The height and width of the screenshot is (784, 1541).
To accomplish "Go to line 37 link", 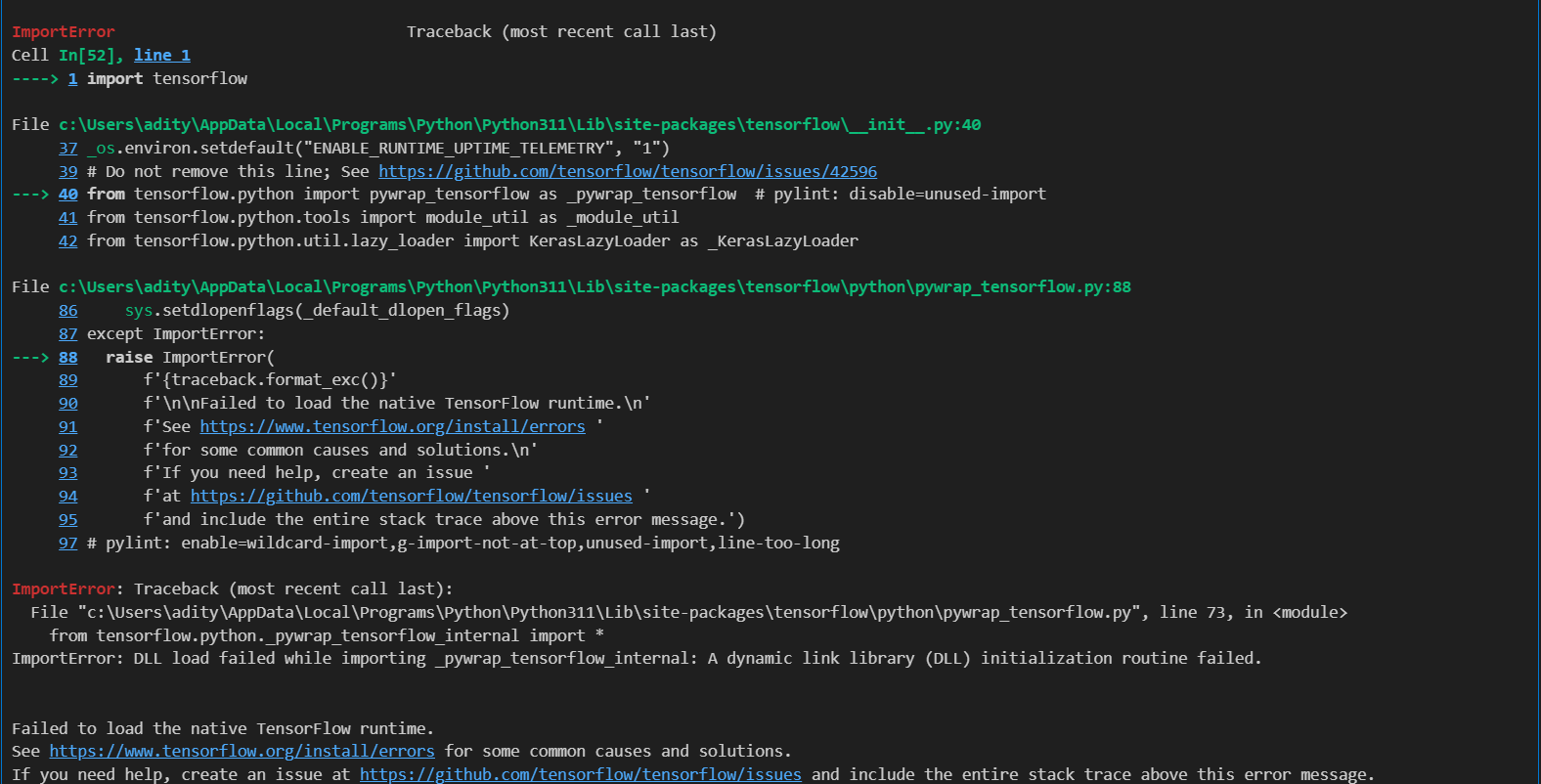I will click(67, 148).
